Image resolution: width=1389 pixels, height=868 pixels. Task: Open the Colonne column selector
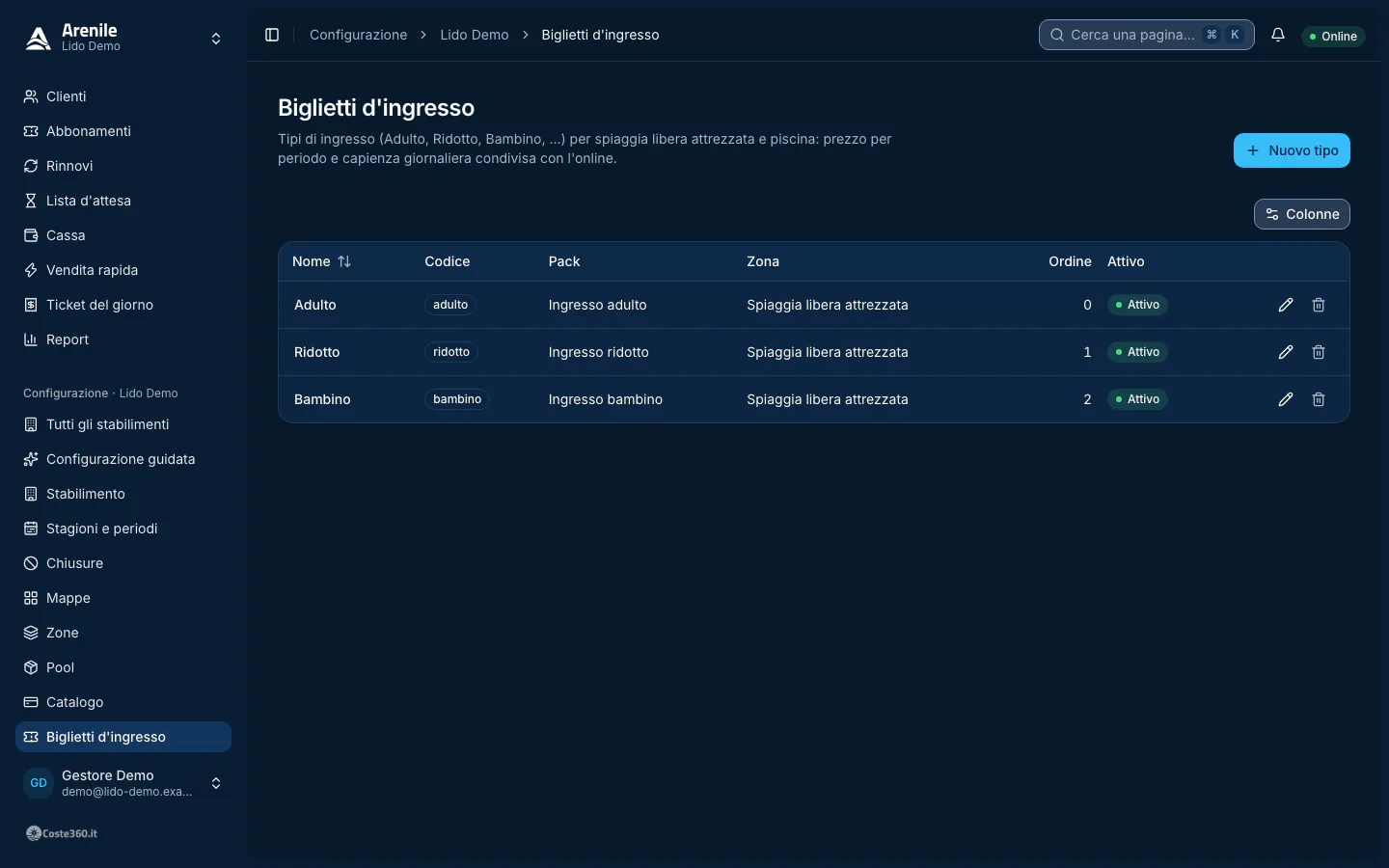pyautogui.click(x=1302, y=214)
